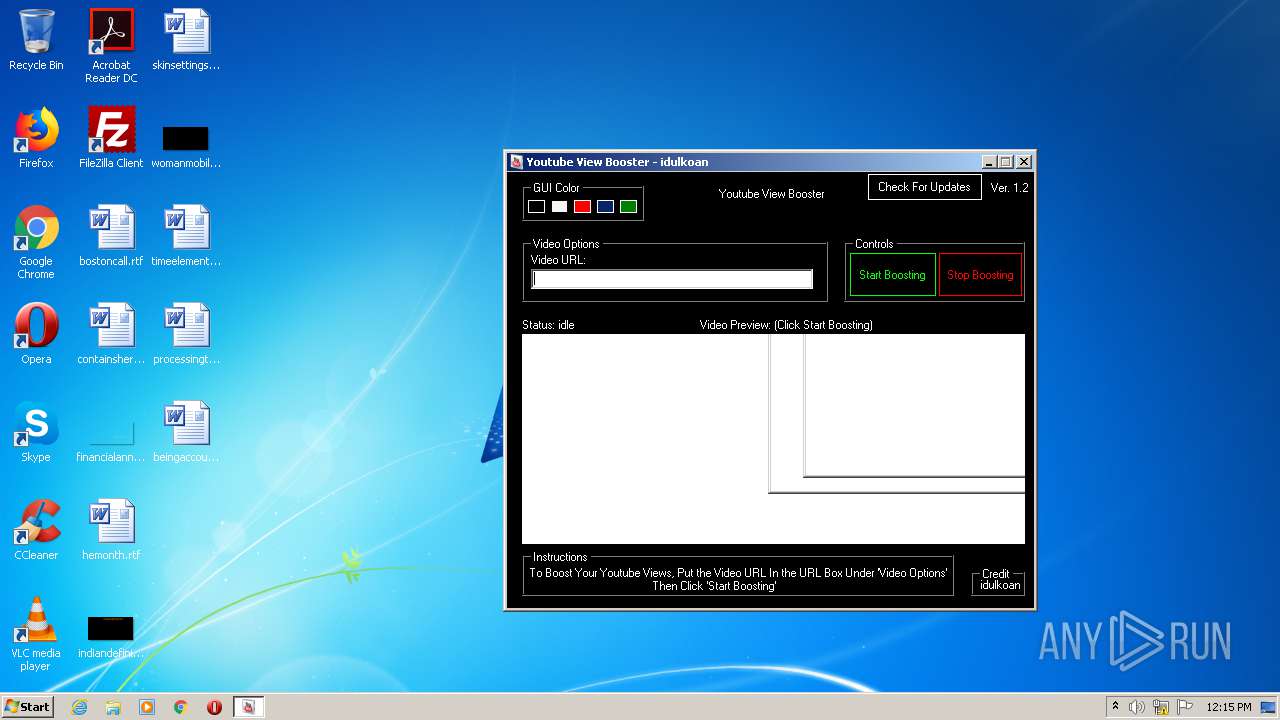
Task: Choose the red GUI color swatch
Action: tap(582, 207)
